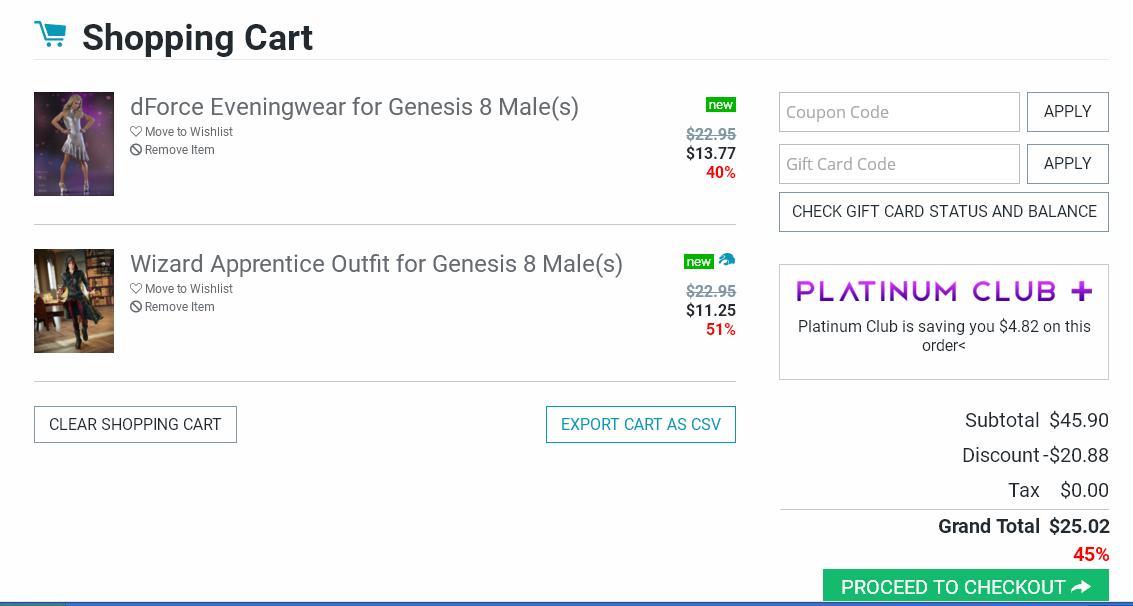Image resolution: width=1133 pixels, height=606 pixels.
Task: Open Wizard Apprentice Outfit for Genesis 8 title
Action: coord(376,264)
